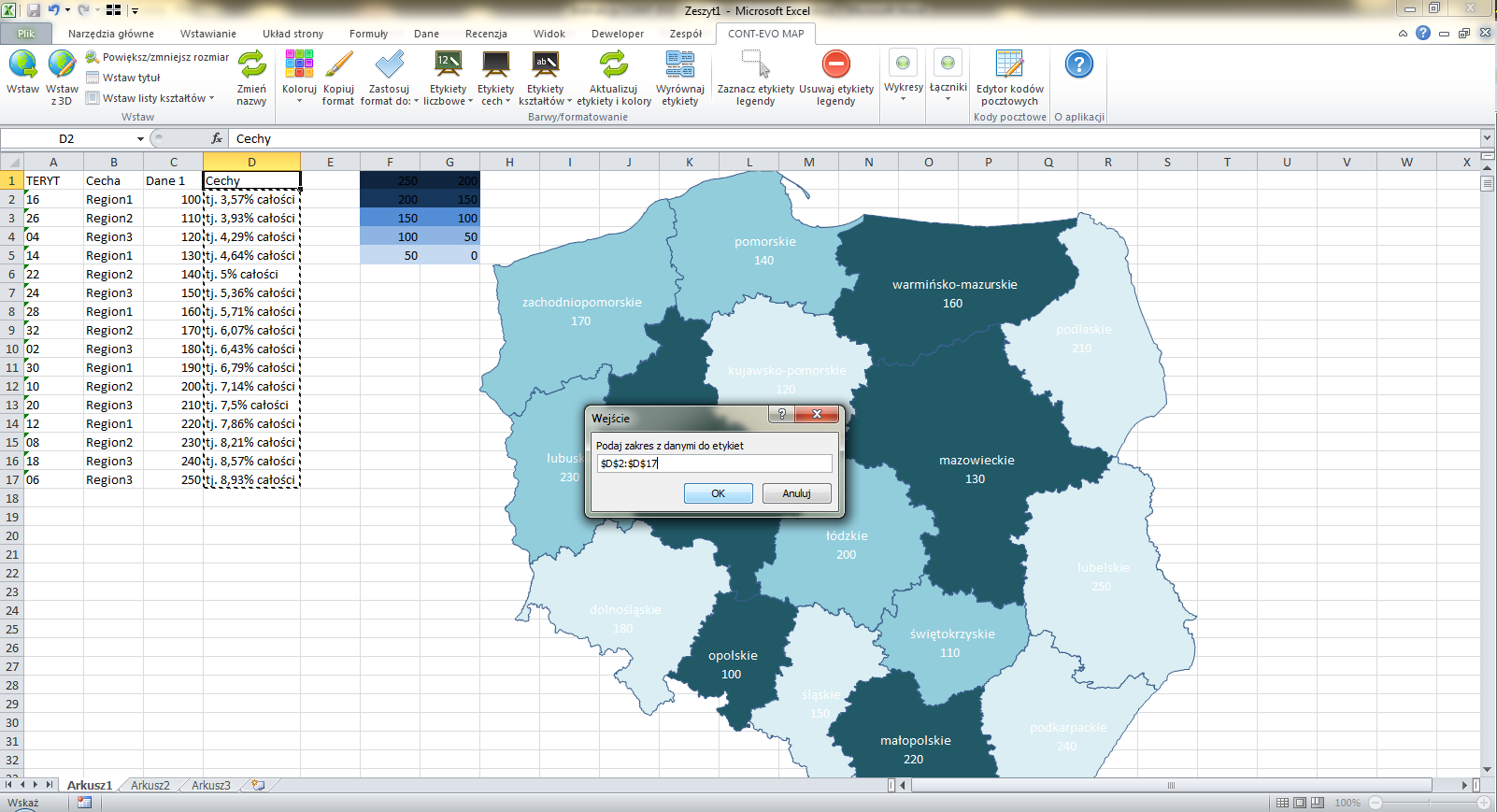Image resolution: width=1497 pixels, height=812 pixels.
Task: Click the Aktualizuj etykiety i kolory icon
Action: click(614, 64)
